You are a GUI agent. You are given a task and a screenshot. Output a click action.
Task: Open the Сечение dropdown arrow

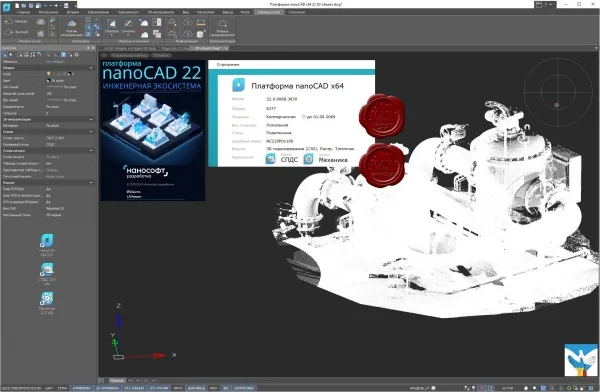[x=128, y=35]
